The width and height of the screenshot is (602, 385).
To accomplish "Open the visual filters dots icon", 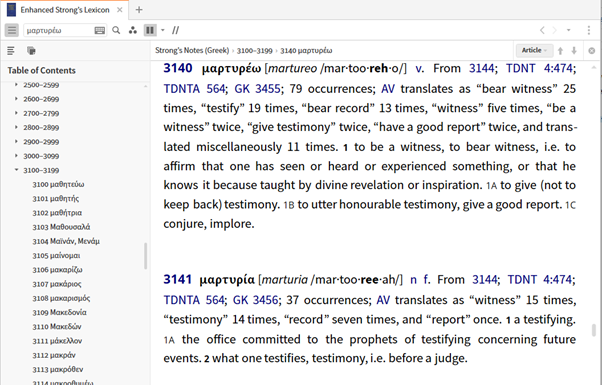I will [133, 30].
